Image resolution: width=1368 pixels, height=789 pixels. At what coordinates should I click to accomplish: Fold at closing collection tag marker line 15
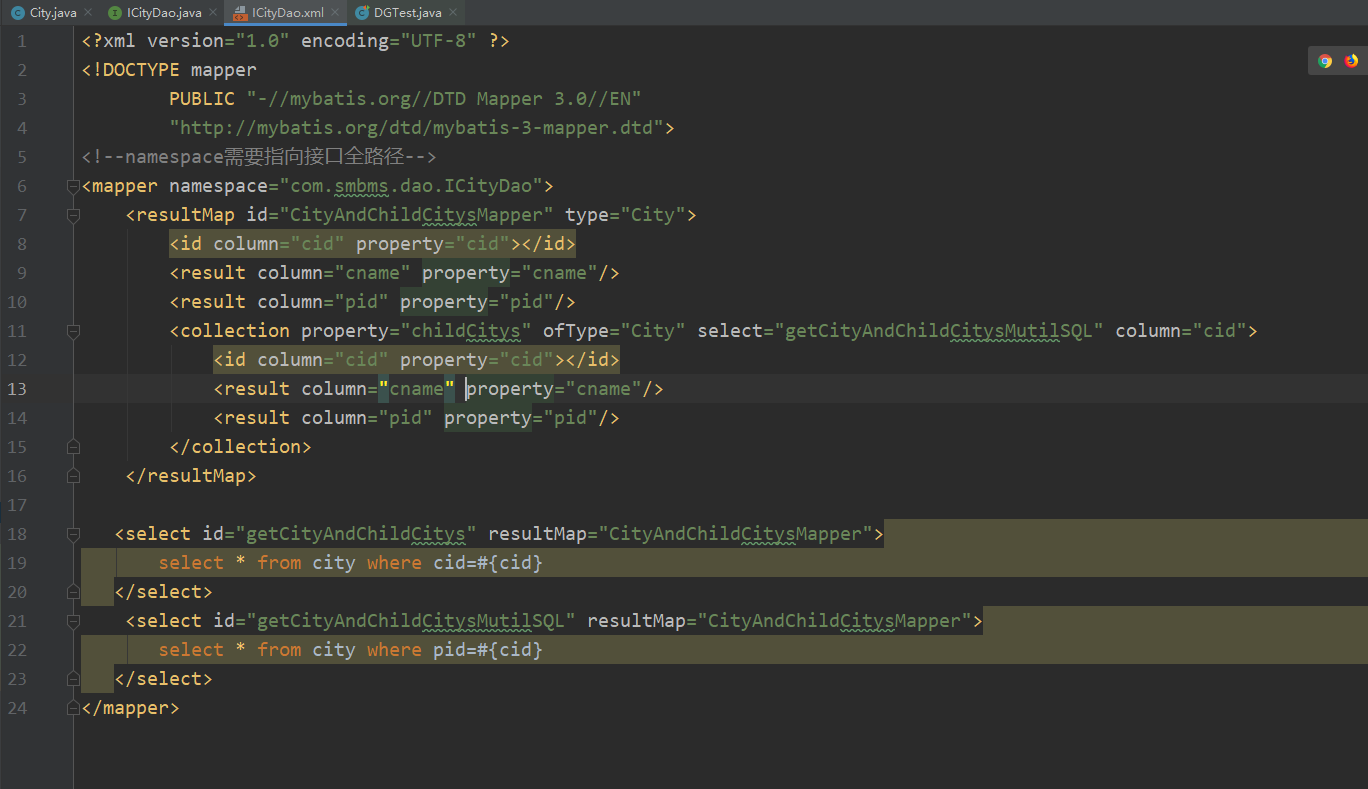click(x=72, y=447)
